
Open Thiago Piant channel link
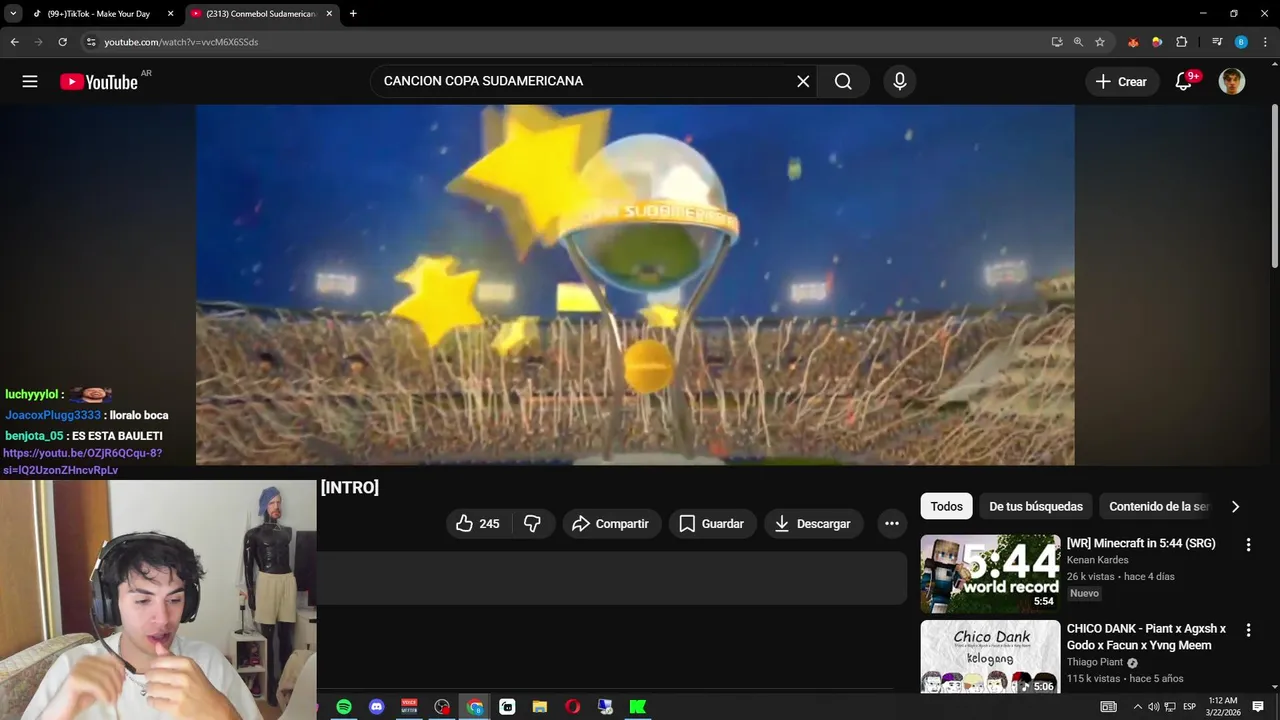pyautogui.click(x=1095, y=662)
